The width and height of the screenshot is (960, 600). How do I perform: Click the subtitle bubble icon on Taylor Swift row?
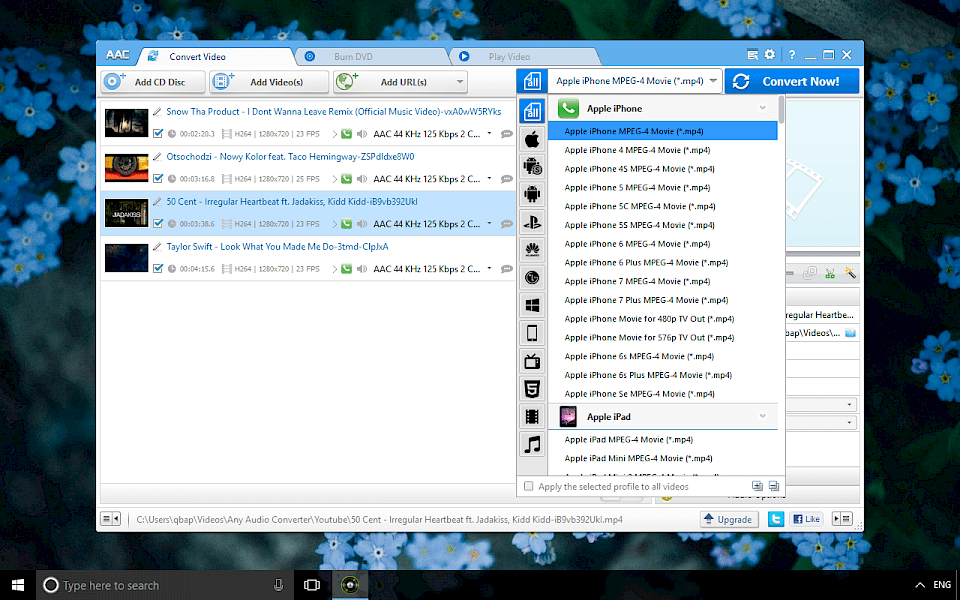(x=506, y=269)
